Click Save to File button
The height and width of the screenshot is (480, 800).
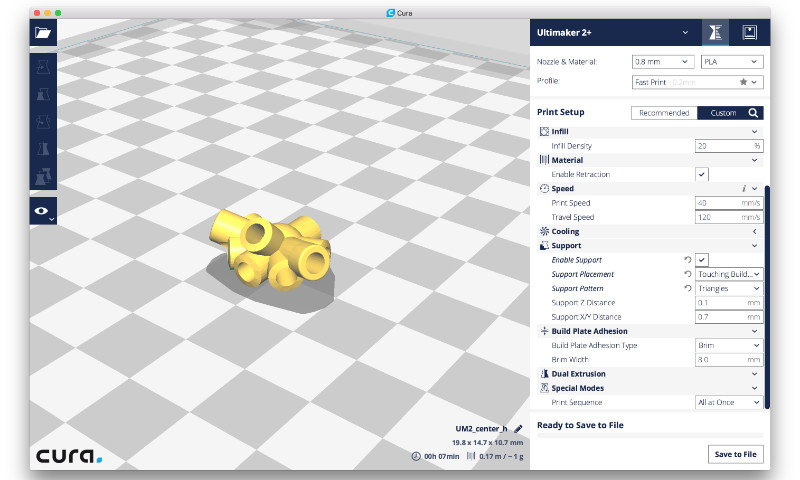(735, 454)
